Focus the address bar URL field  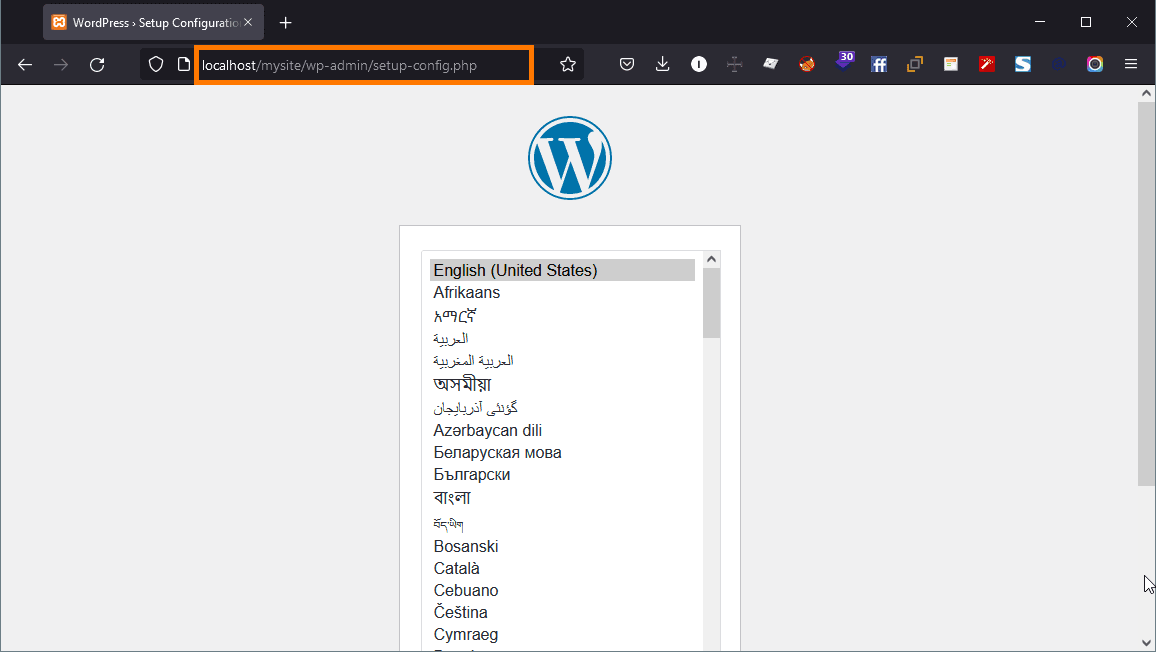(x=364, y=65)
